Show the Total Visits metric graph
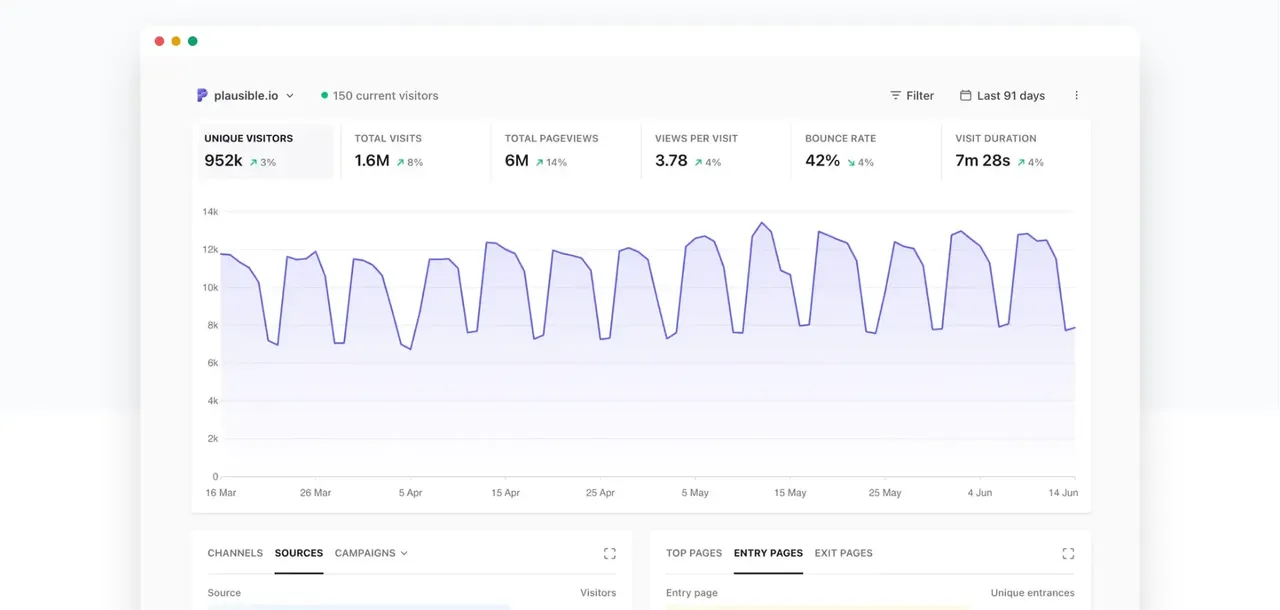The image size is (1280, 610). click(x=415, y=151)
